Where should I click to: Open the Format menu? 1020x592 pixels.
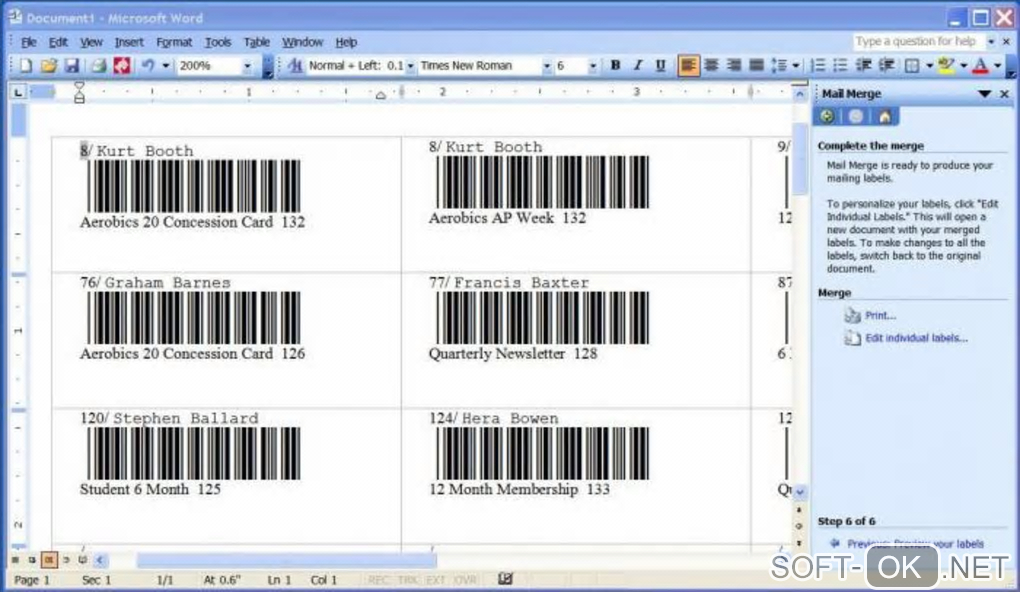point(174,42)
